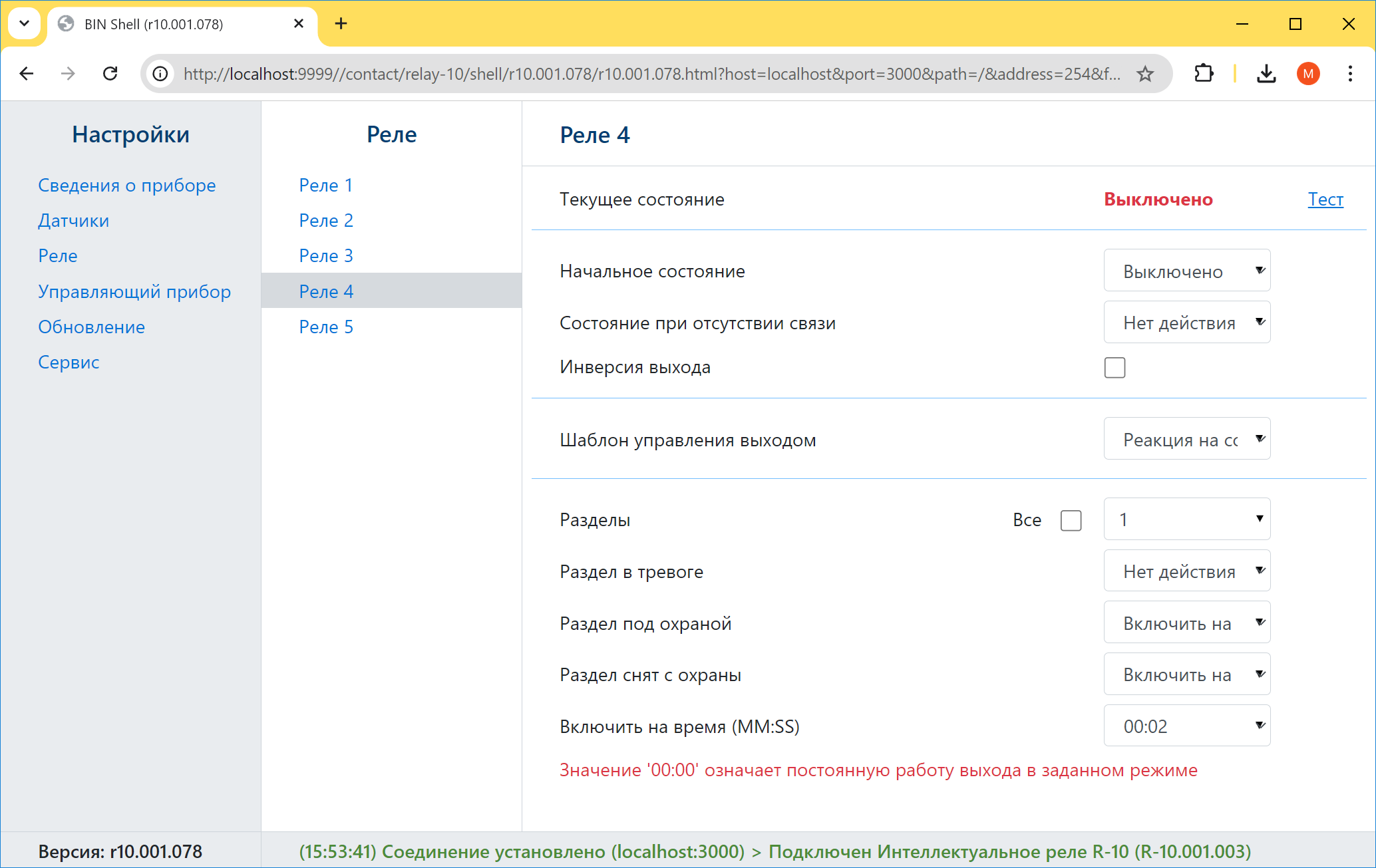
Task: Open the Включить на время dropdown
Action: (1187, 726)
